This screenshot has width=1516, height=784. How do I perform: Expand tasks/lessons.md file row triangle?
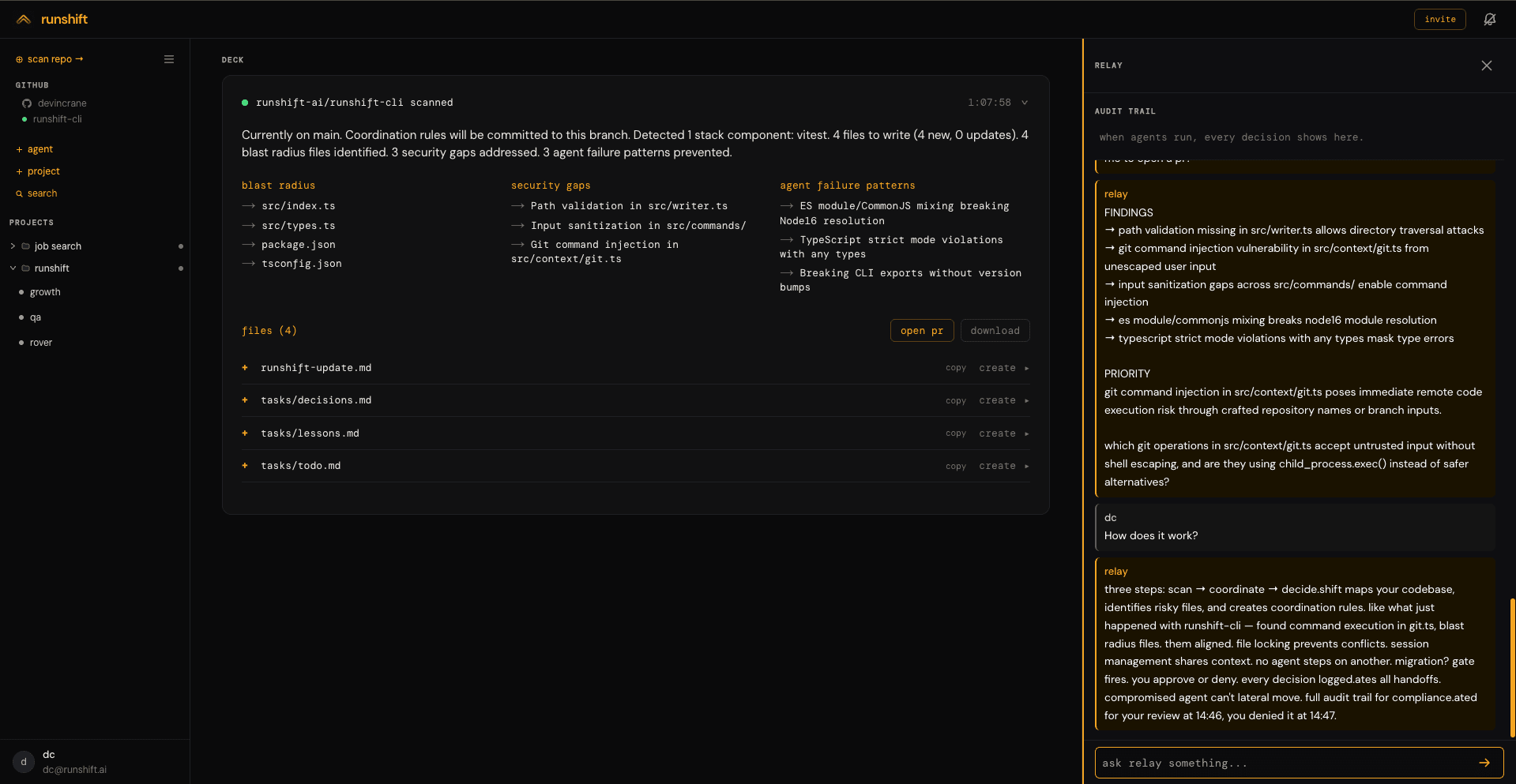click(1026, 433)
